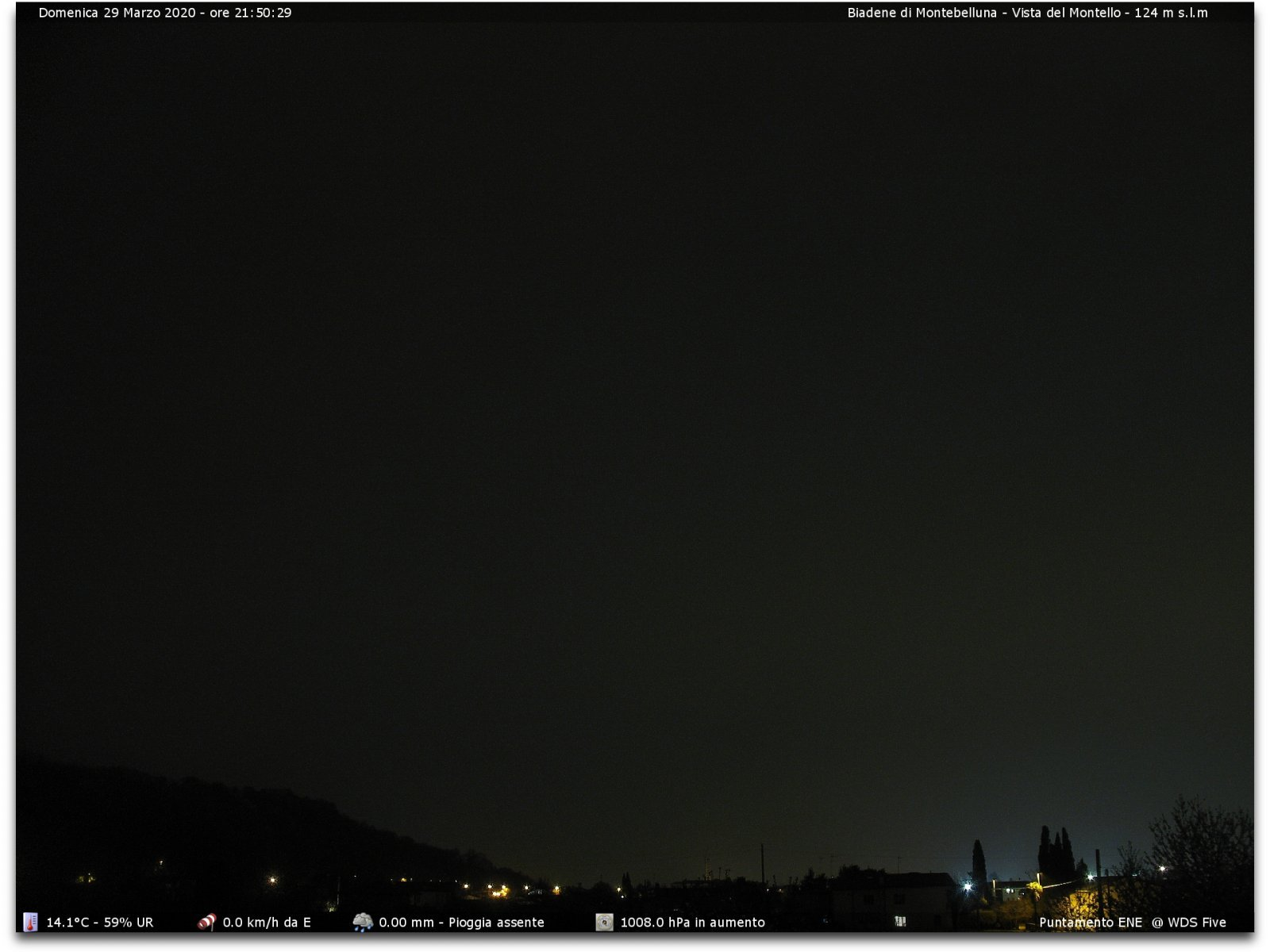Click the Pioggia assente rainfall text
This screenshot has height=952, width=1270.
(496, 923)
